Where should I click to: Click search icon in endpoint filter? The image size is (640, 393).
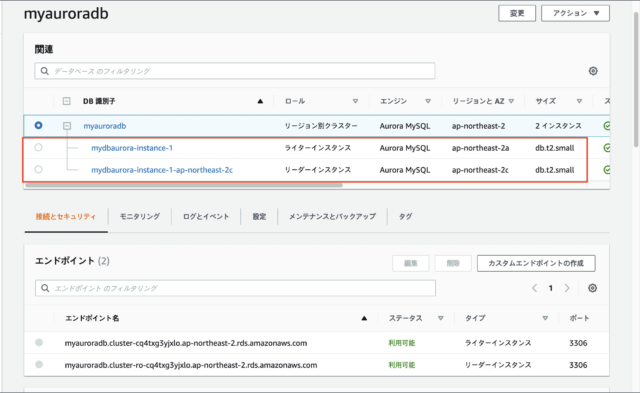45,288
